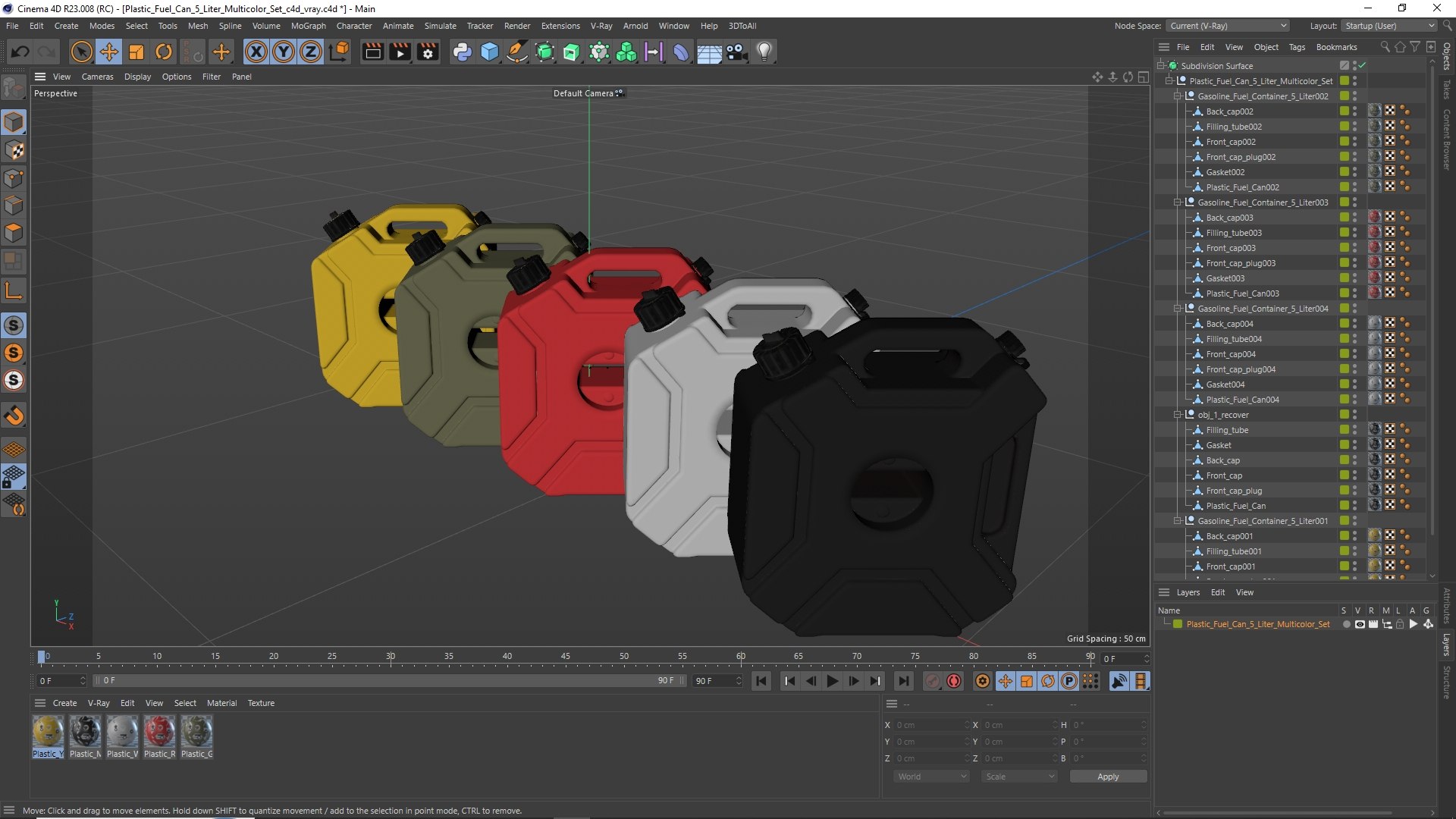The height and width of the screenshot is (819, 1456).
Task: Select the Rotate tool
Action: [x=164, y=52]
